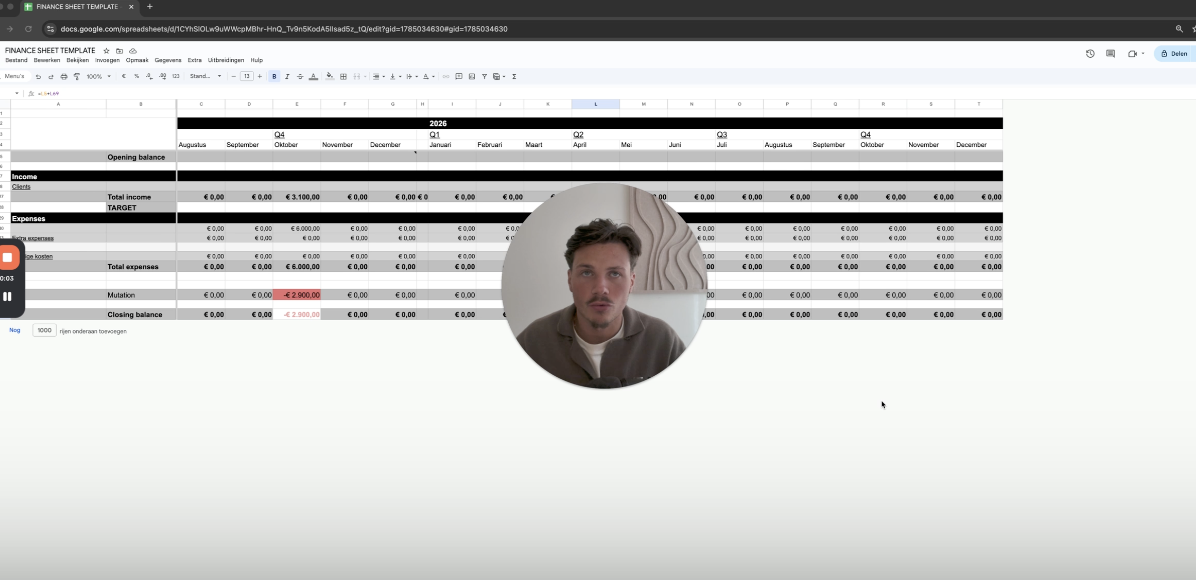Click the Clients label in Income section
This screenshot has width=1196, height=580.
click(21, 186)
